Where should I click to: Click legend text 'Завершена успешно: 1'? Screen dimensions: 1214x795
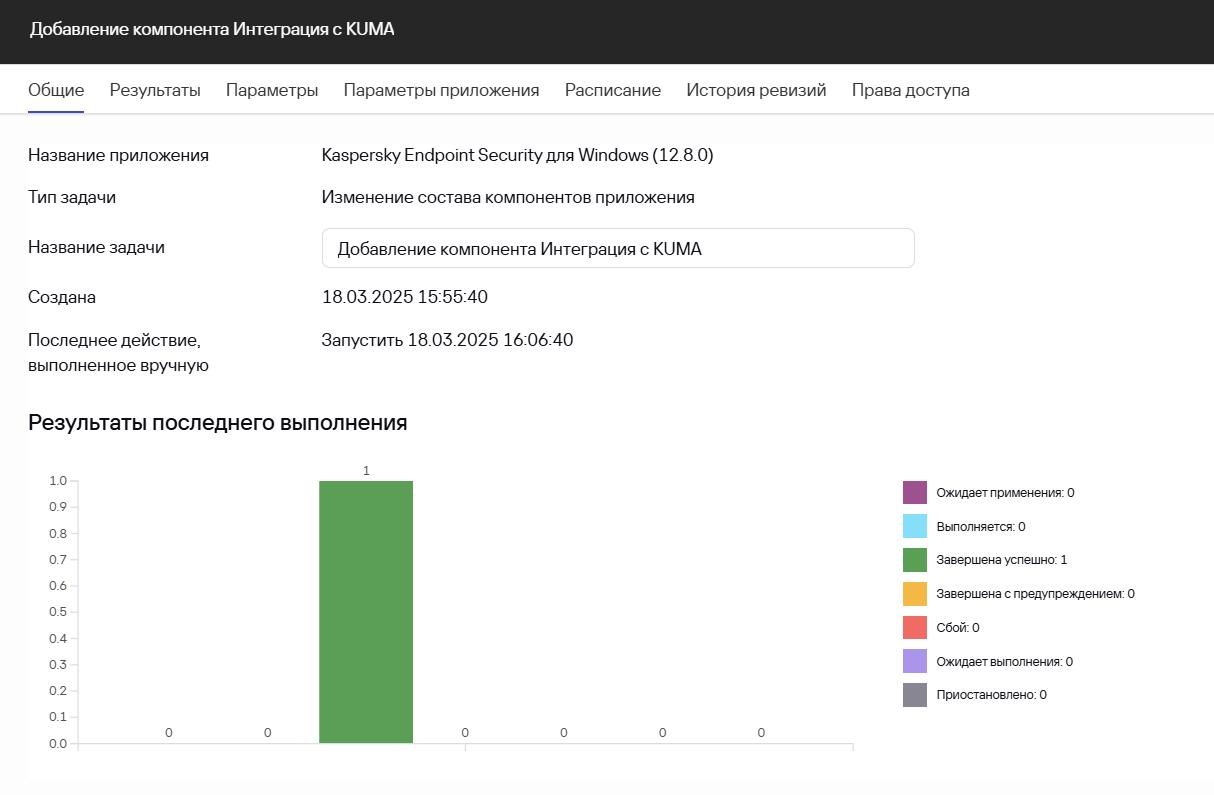tap(1002, 560)
